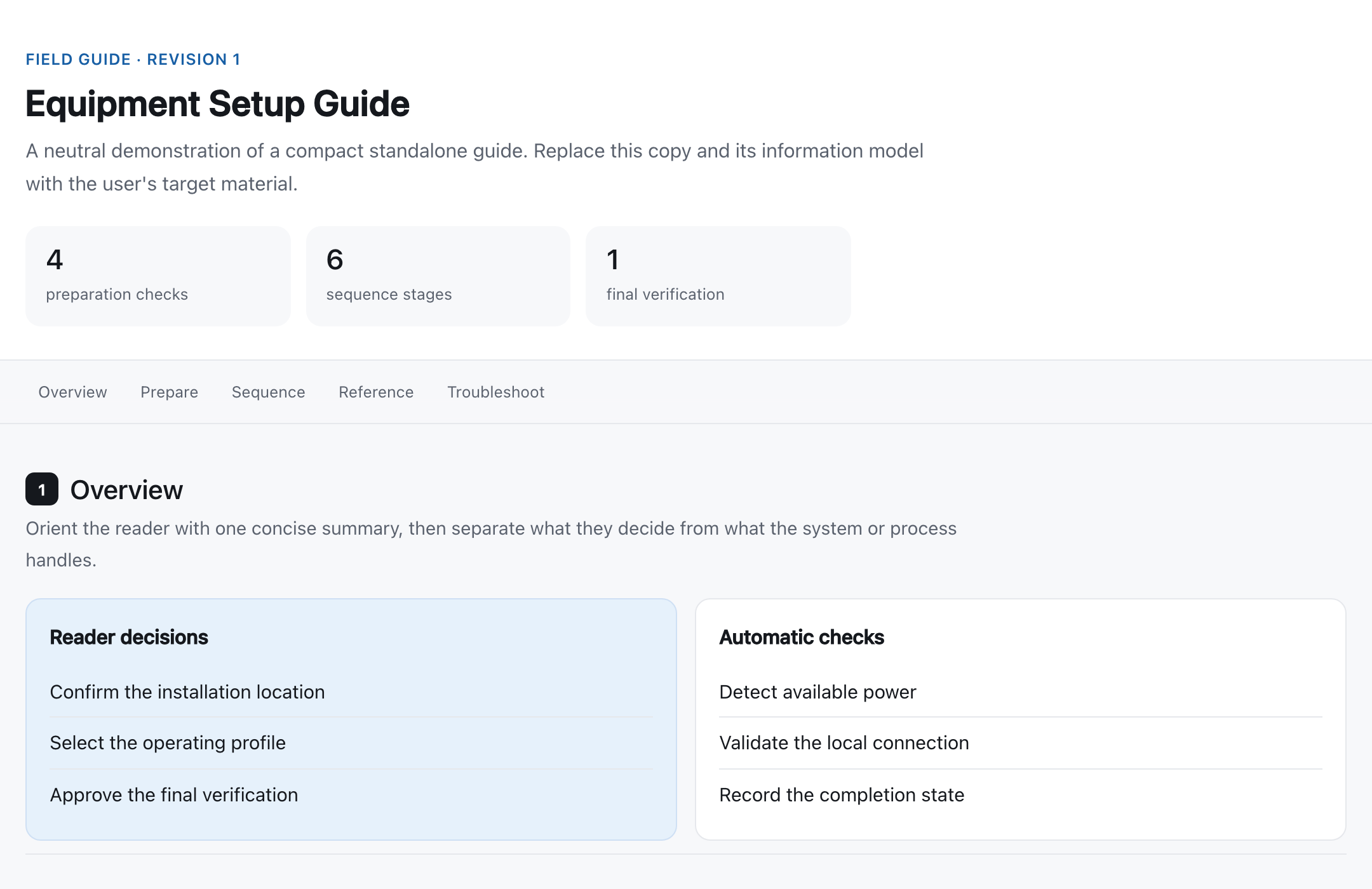Click the Automatic checks heading
The width and height of the screenshot is (1372, 889).
802,637
